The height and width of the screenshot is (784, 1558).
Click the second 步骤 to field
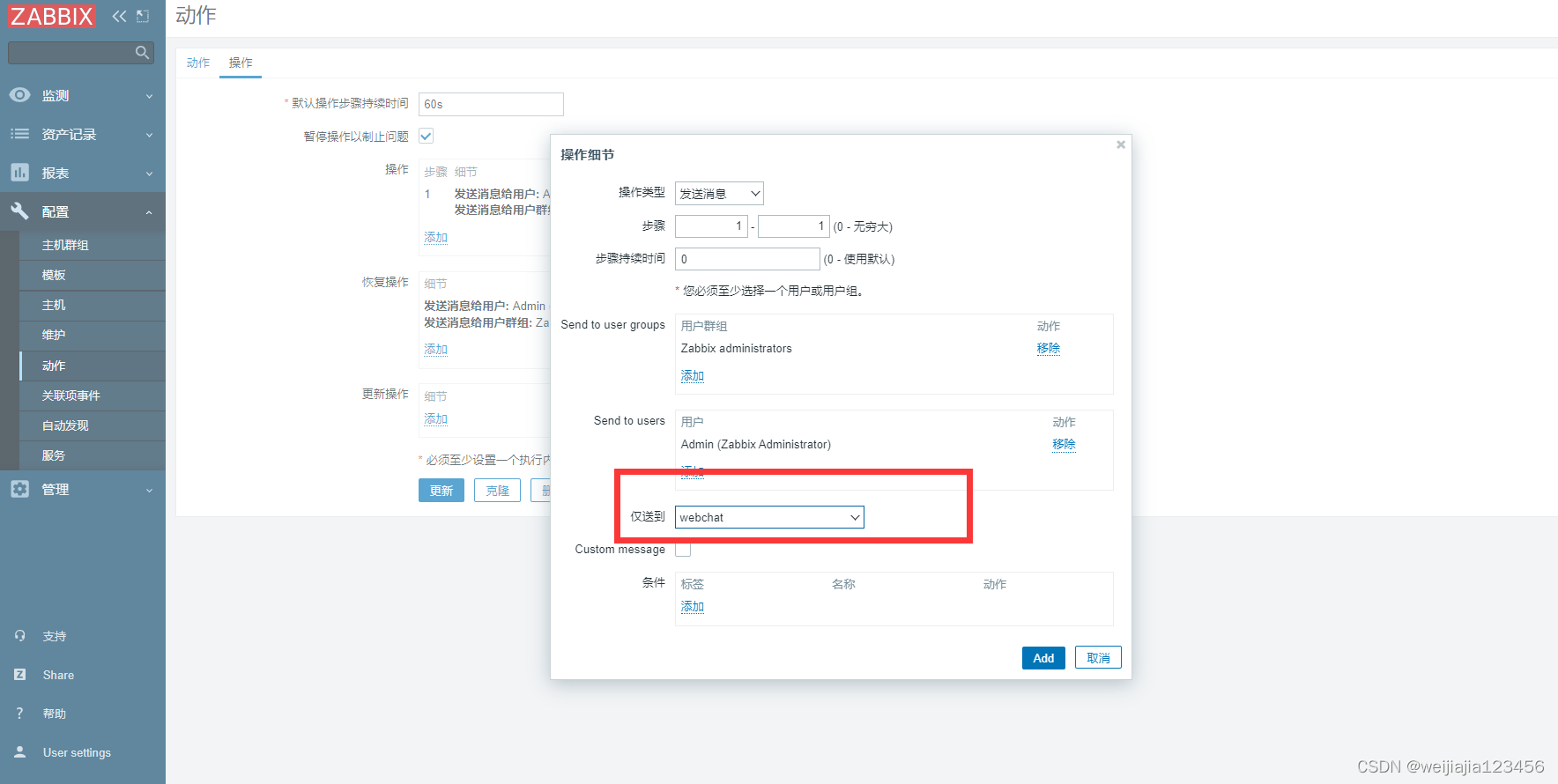tap(793, 226)
